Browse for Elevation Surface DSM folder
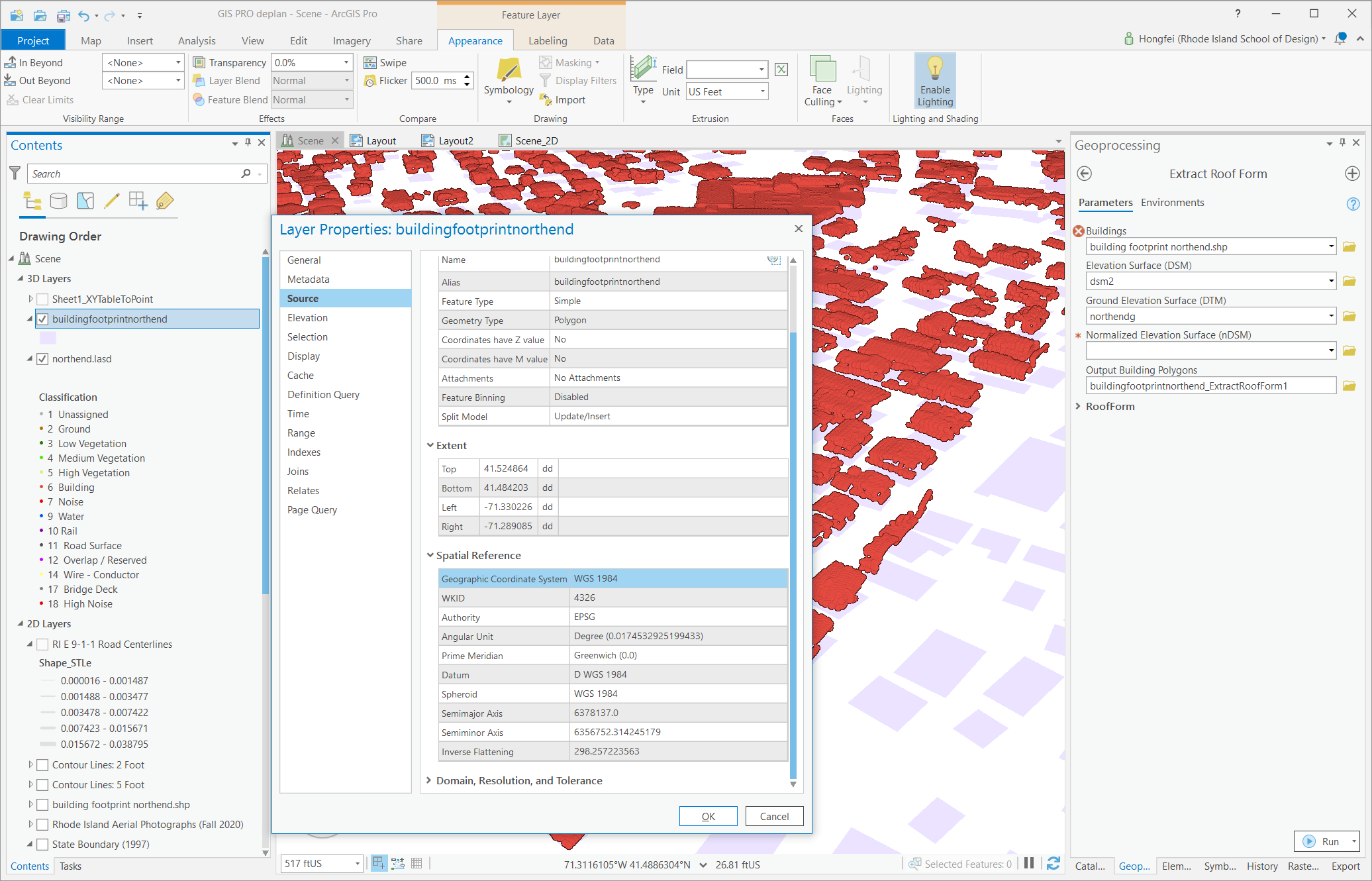 [1349, 281]
